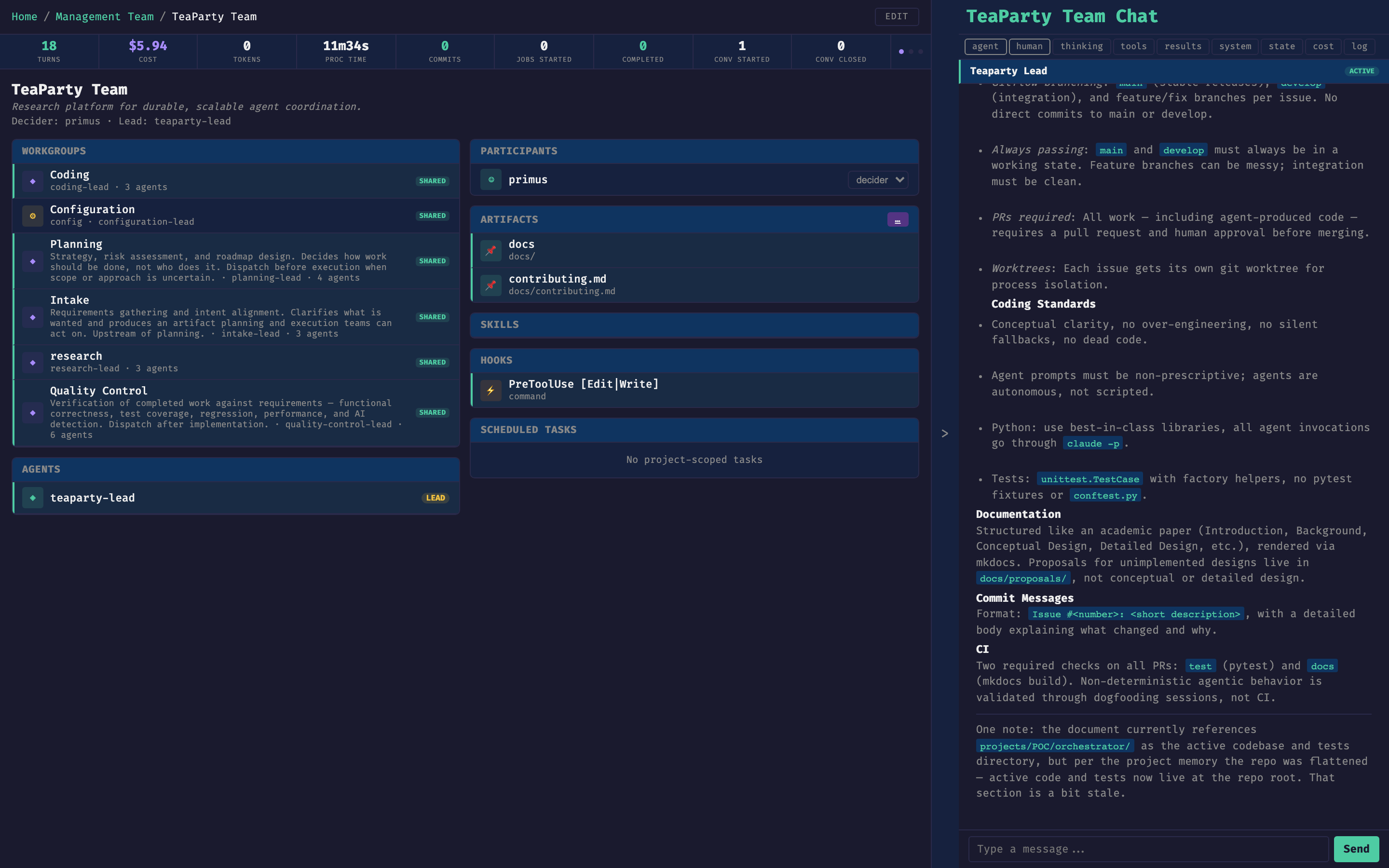
Task: Click the SHARED badge on Configuration row
Action: 432,216
